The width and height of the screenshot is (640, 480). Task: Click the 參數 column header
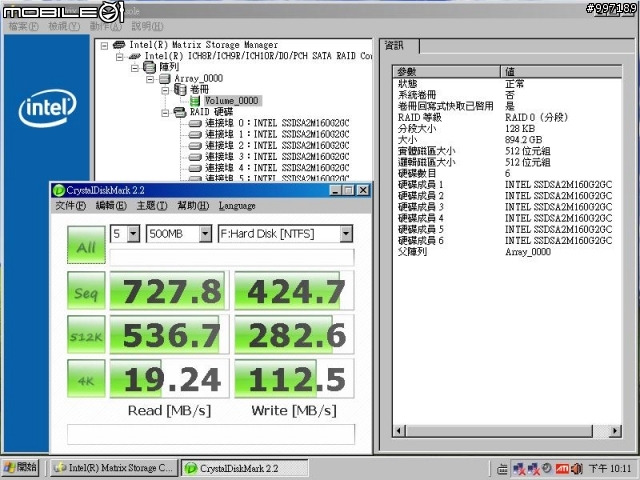447,71
